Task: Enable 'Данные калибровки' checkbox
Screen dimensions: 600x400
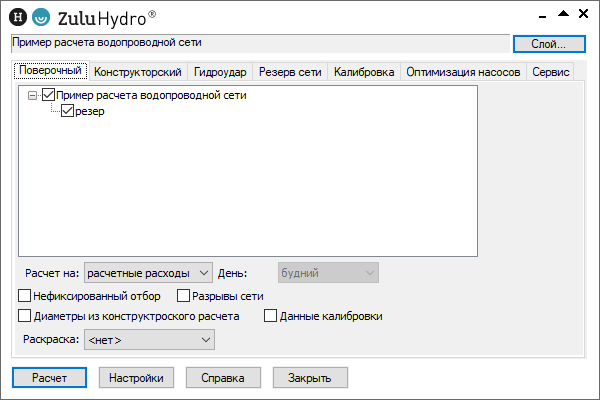Action: point(271,316)
